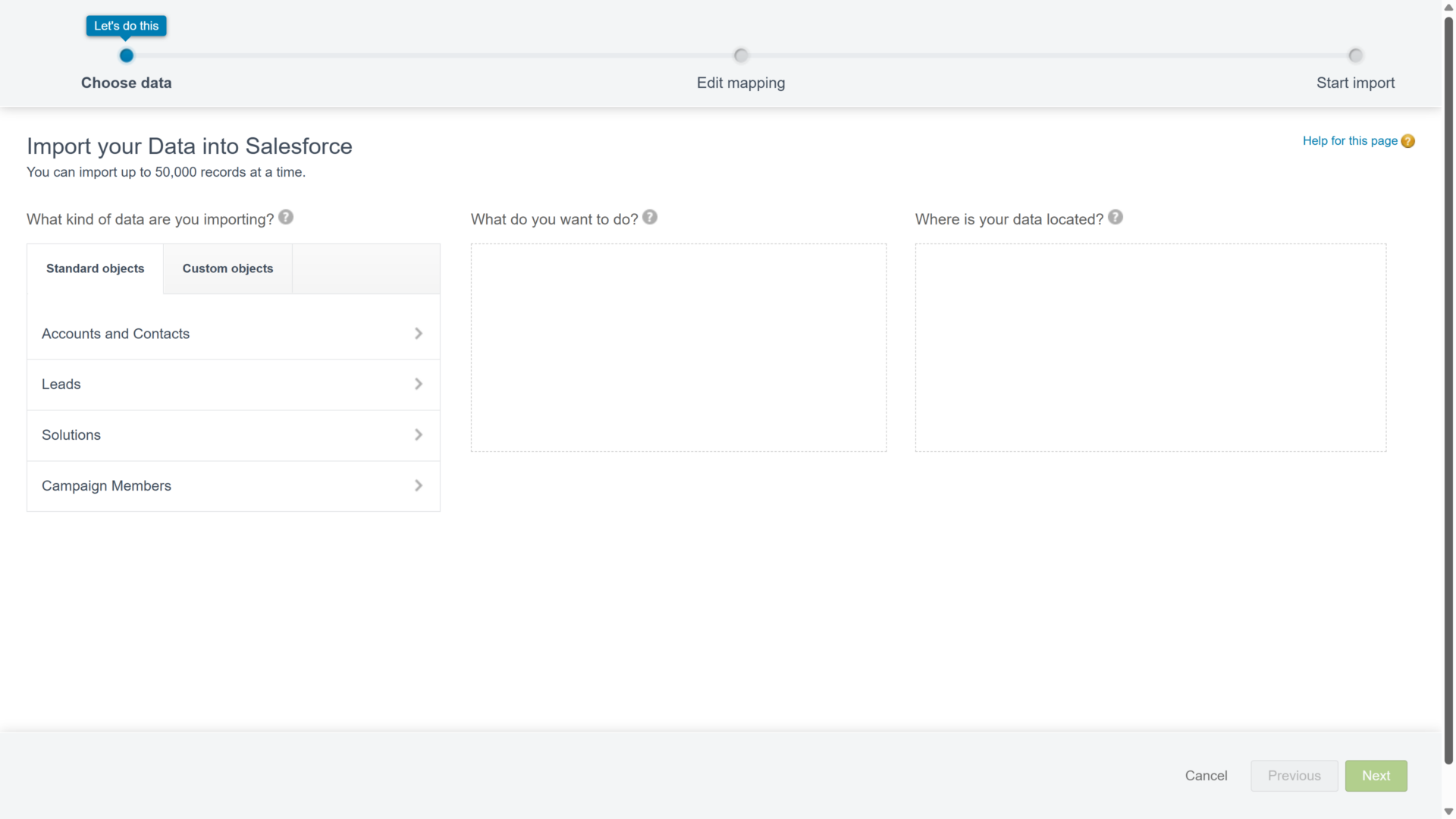This screenshot has height=819, width=1456.
Task: Click the help icon next to 'What kind of data are you importing?'
Action: click(x=286, y=217)
